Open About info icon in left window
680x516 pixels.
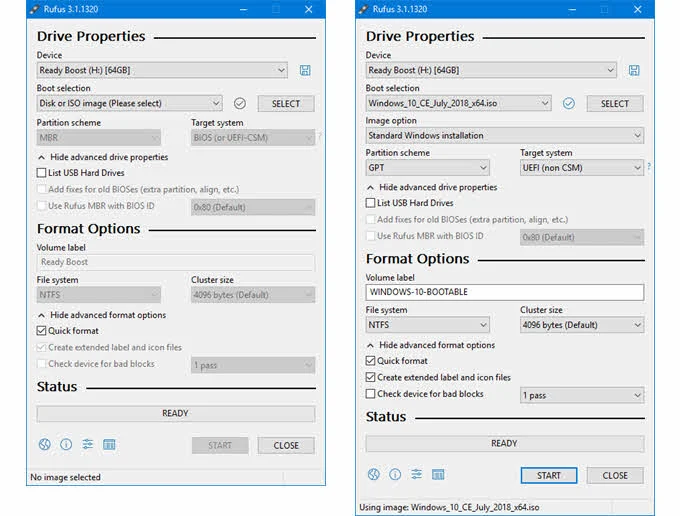[x=66, y=444]
